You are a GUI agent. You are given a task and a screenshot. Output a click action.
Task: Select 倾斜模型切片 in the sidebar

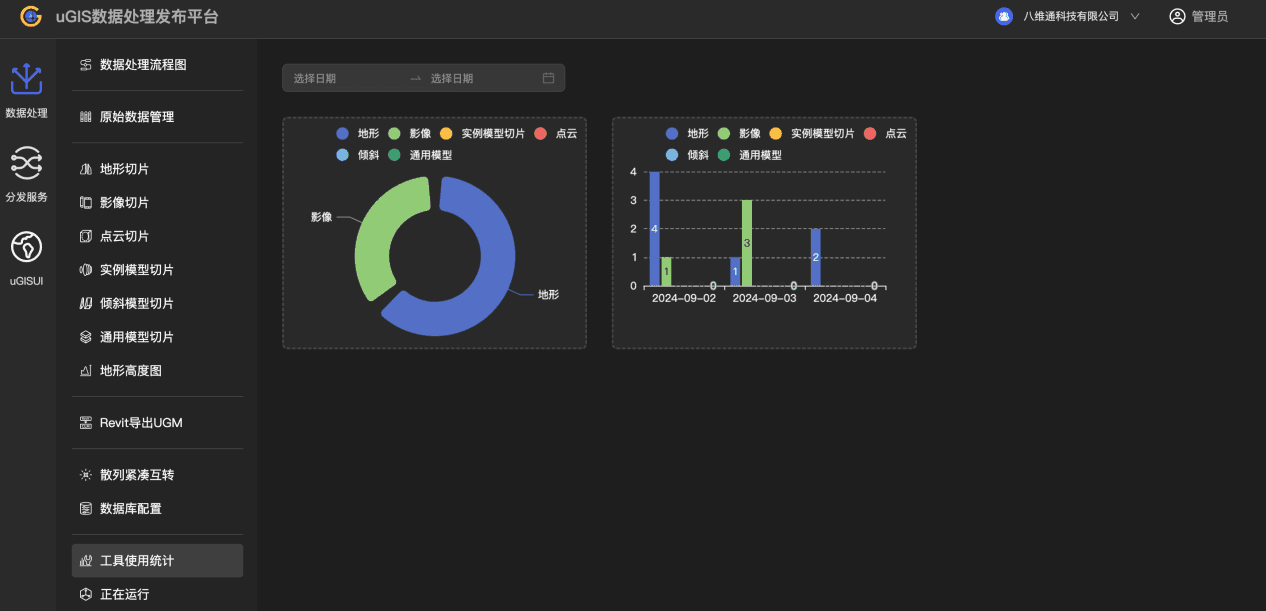tap(137, 304)
